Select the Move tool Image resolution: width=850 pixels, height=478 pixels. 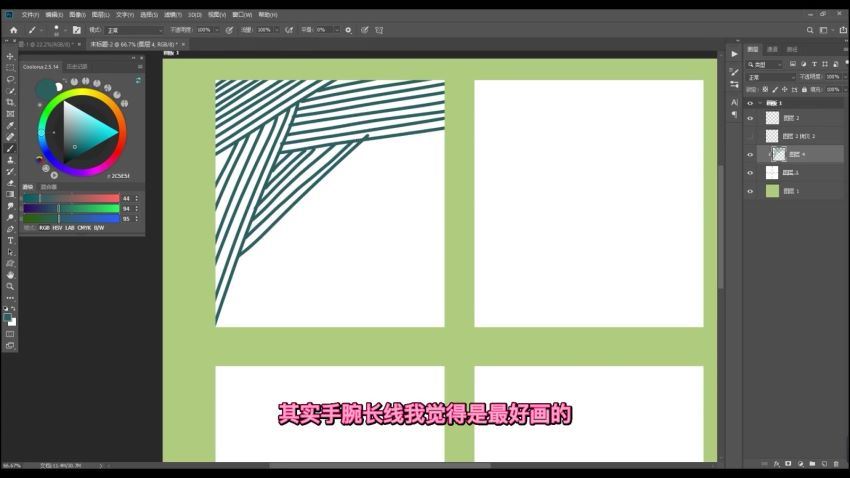pyautogui.click(x=10, y=56)
